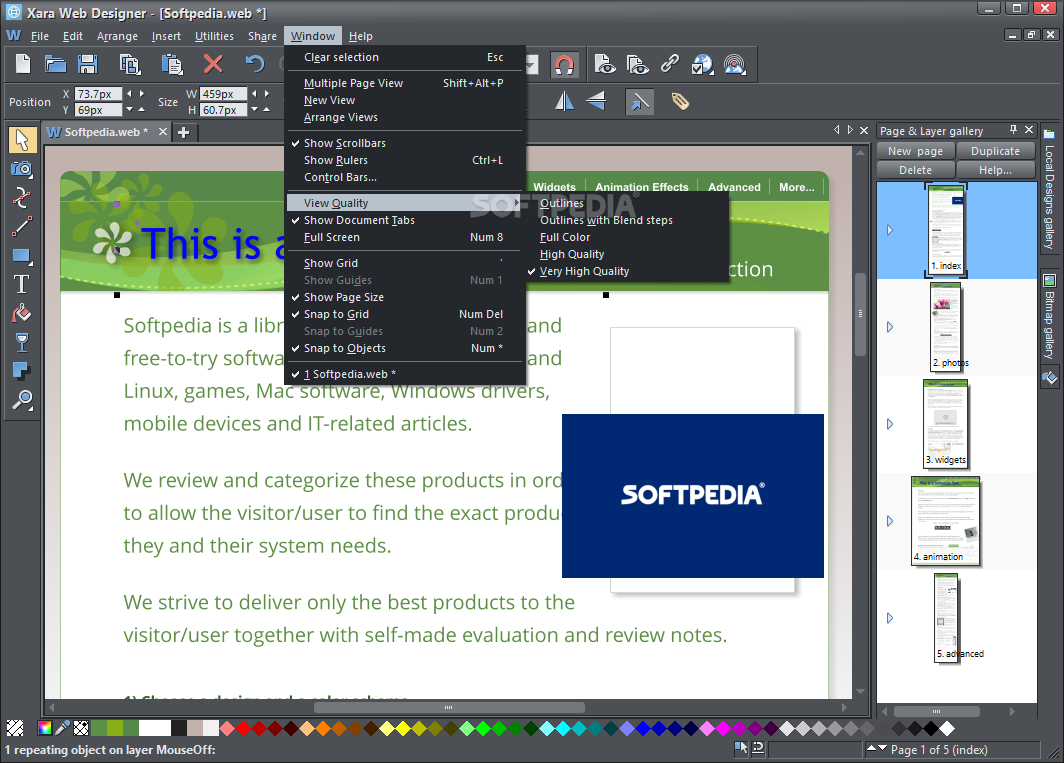
Task: Select the Text tool
Action: 22,284
